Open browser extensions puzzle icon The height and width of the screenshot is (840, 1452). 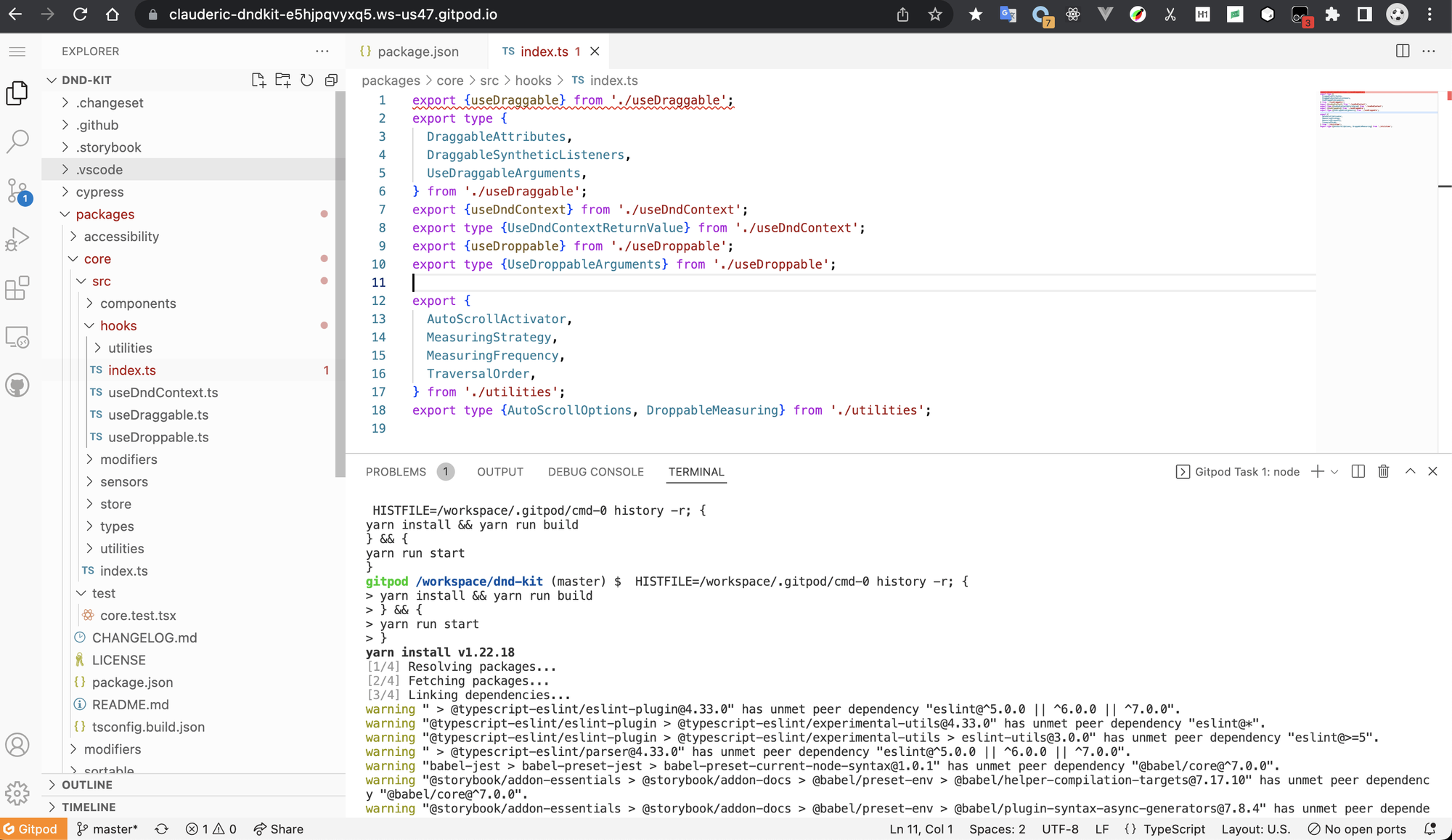click(1332, 15)
